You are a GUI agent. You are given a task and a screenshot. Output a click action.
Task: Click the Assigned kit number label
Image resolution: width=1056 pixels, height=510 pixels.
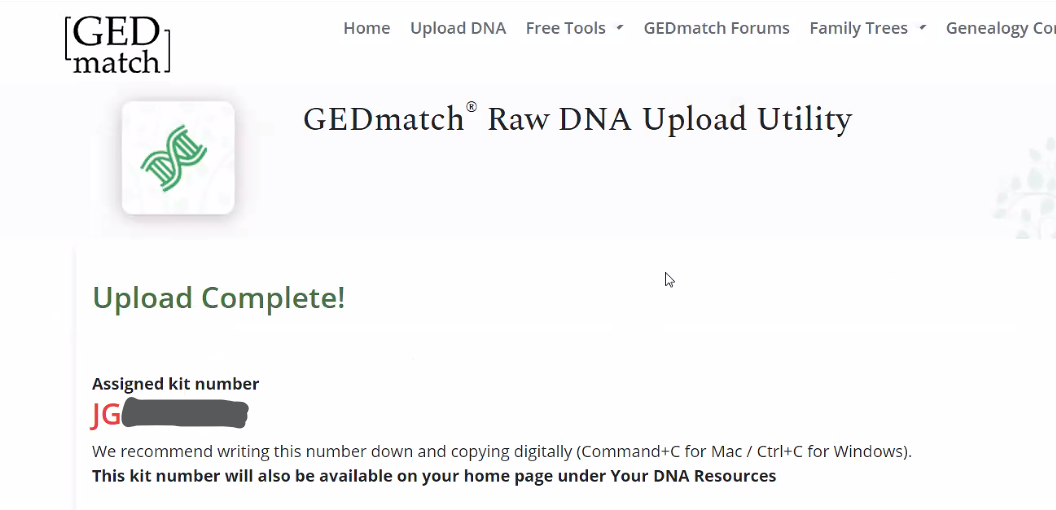(175, 384)
